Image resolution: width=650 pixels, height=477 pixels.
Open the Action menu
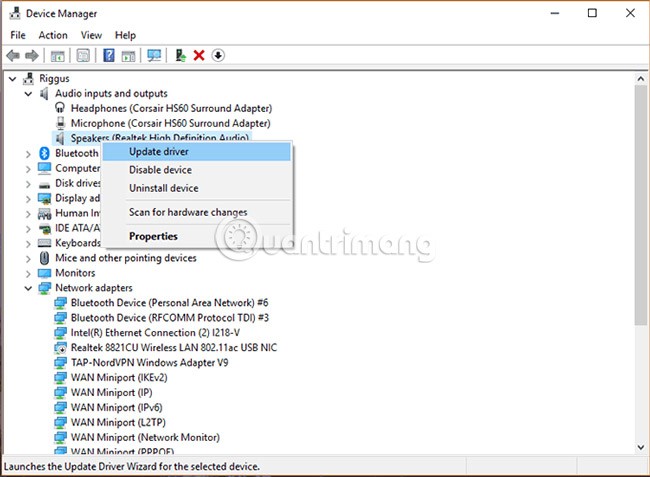pos(53,35)
